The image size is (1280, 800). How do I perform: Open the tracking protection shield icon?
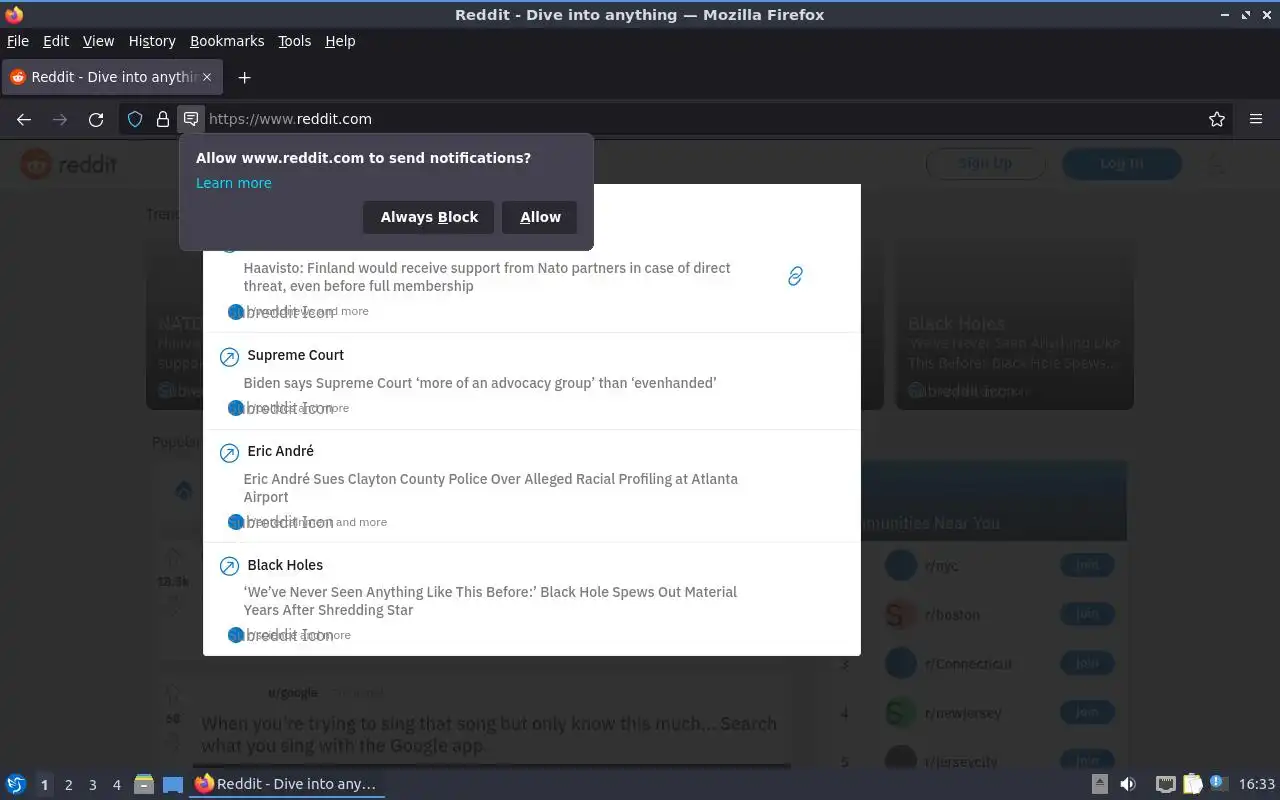tap(135, 119)
